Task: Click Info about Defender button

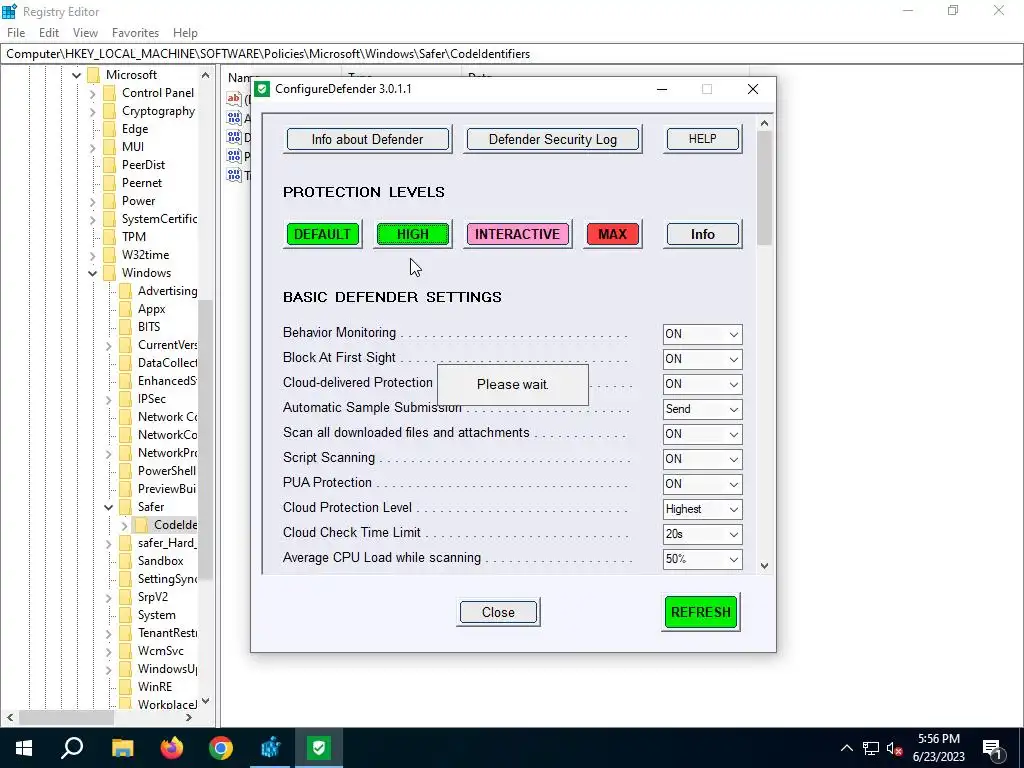Action: click(x=368, y=139)
